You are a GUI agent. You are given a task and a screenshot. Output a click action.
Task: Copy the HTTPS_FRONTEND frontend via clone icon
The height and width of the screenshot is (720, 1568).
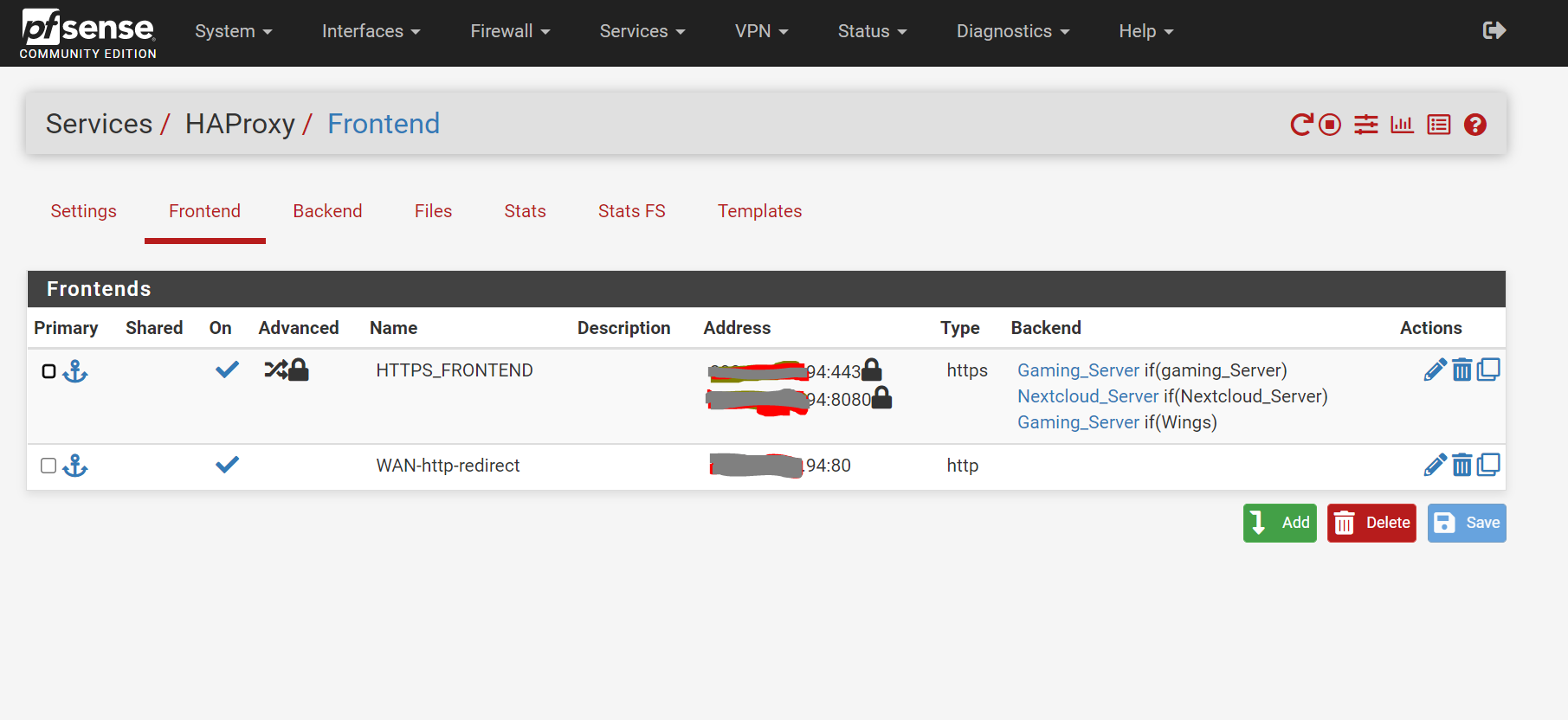pos(1488,370)
